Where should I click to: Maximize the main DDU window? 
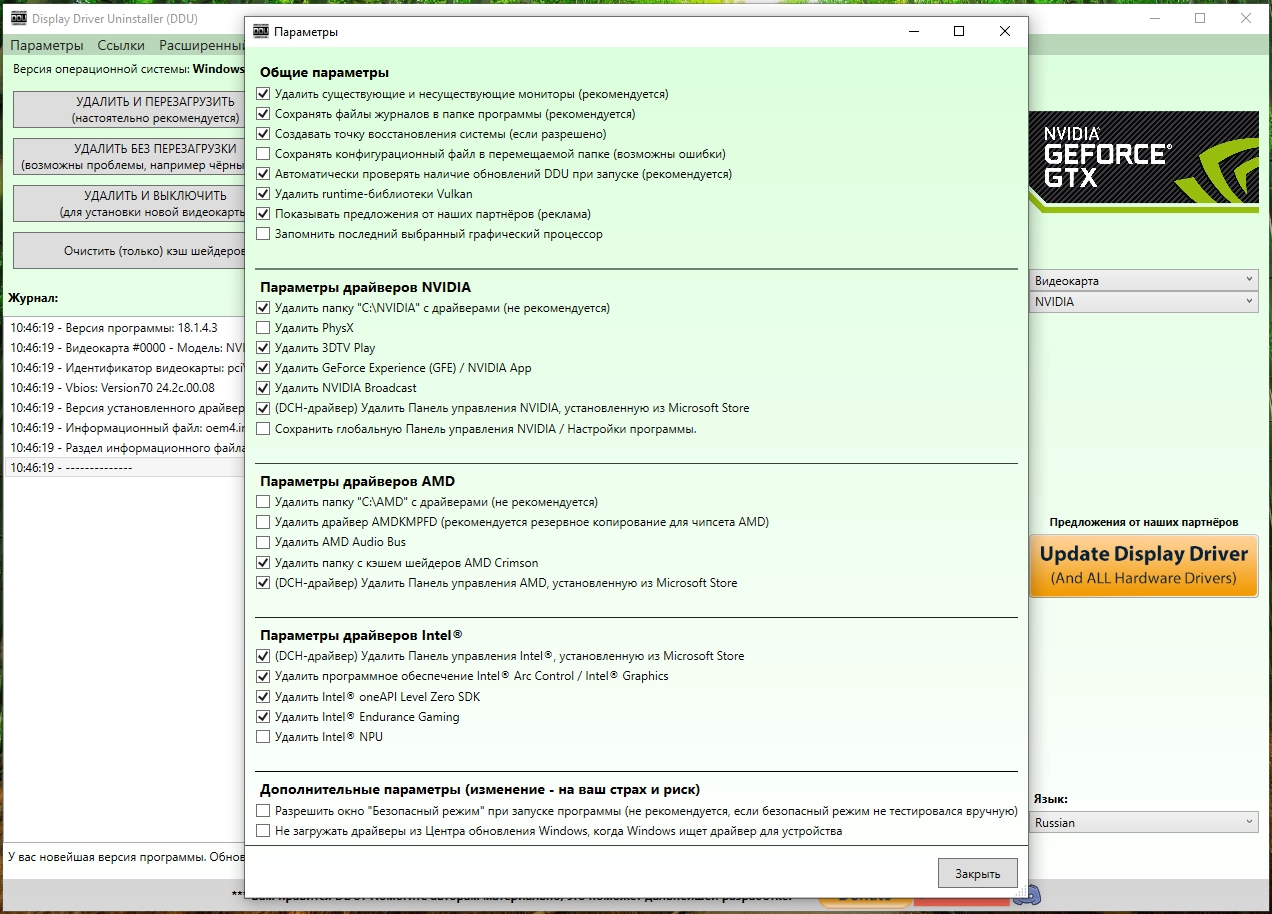coord(1201,19)
